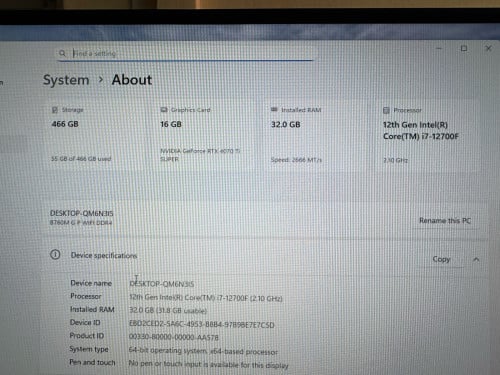This screenshot has width=500, height=375.
Task: Maximize the Settings window
Action: pyautogui.click(x=464, y=49)
